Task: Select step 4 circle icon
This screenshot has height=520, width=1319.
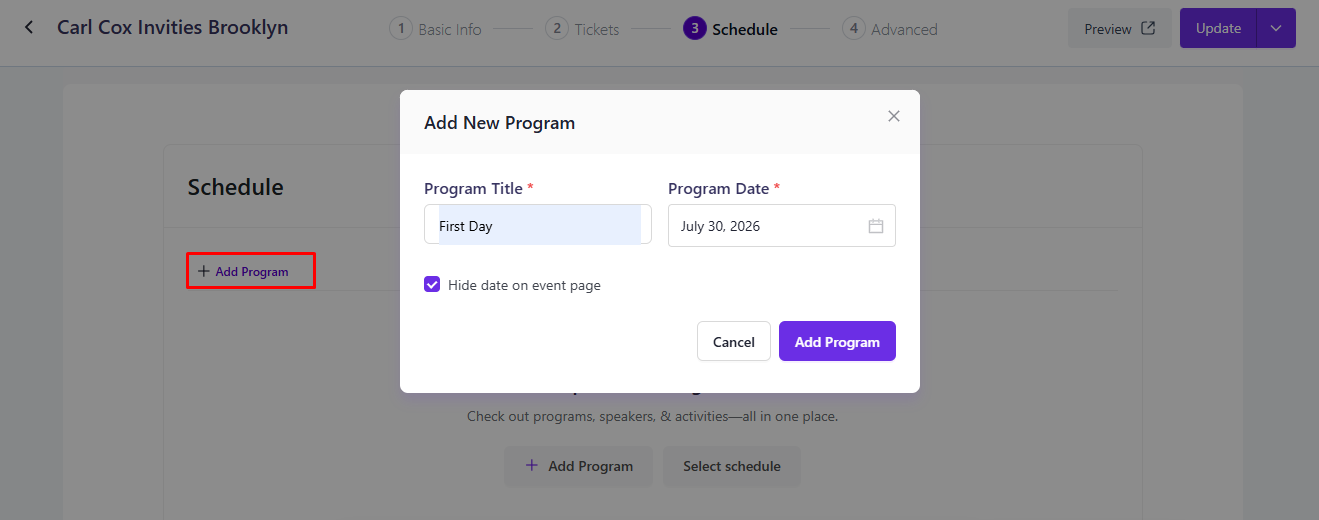Action: [x=854, y=29]
